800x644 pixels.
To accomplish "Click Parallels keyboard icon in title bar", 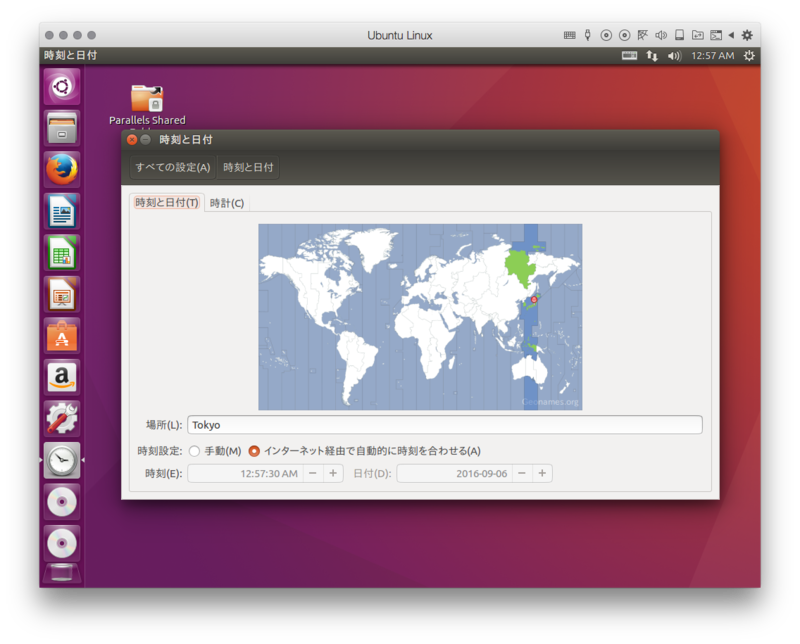I will pyautogui.click(x=569, y=35).
